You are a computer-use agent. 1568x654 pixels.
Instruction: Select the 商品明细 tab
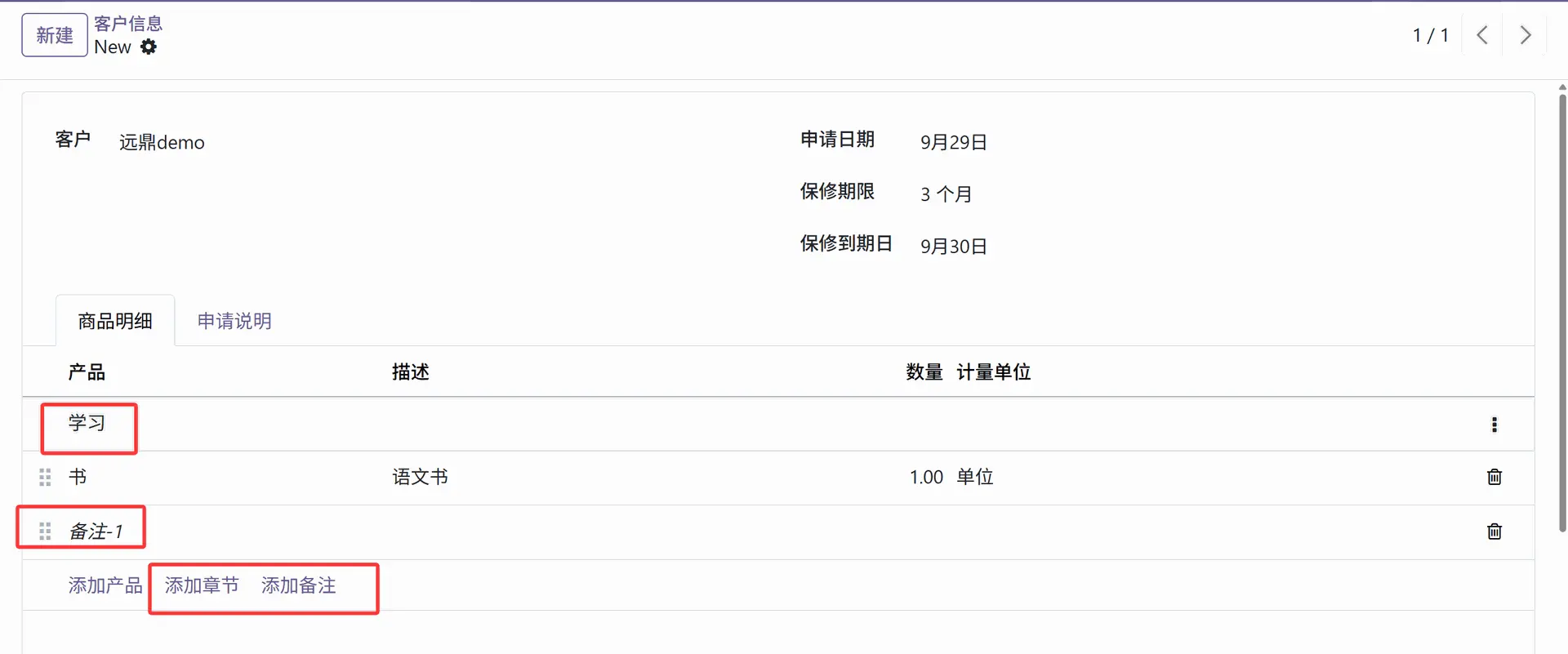[115, 321]
